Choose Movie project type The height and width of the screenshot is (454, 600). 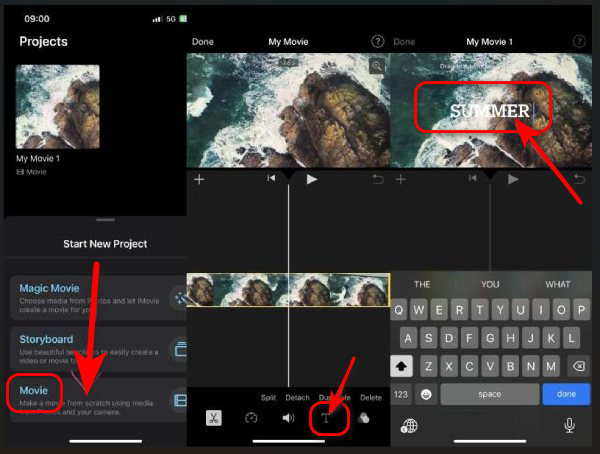pyautogui.click(x=97, y=400)
